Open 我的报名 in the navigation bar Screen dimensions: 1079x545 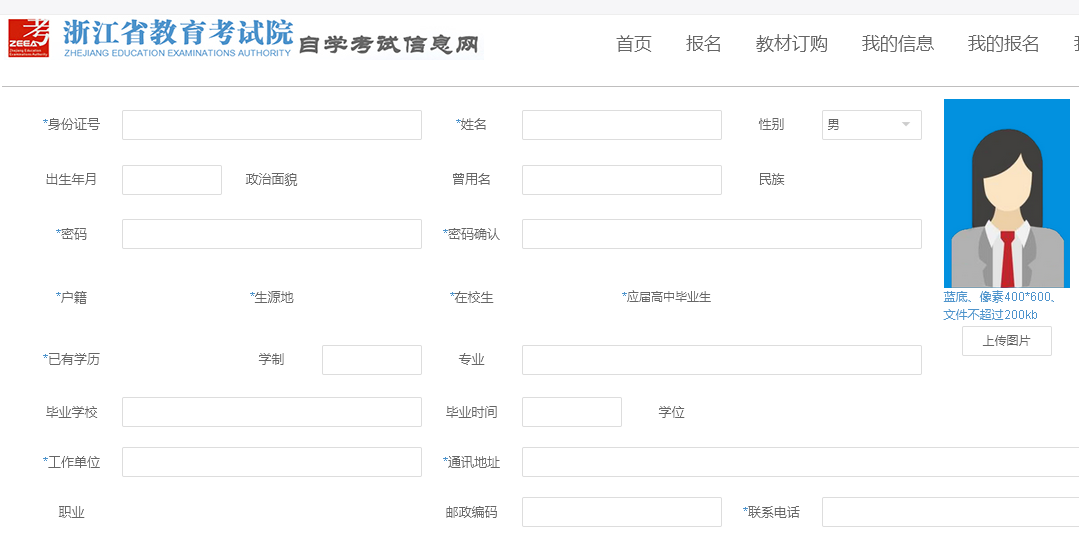[1003, 44]
